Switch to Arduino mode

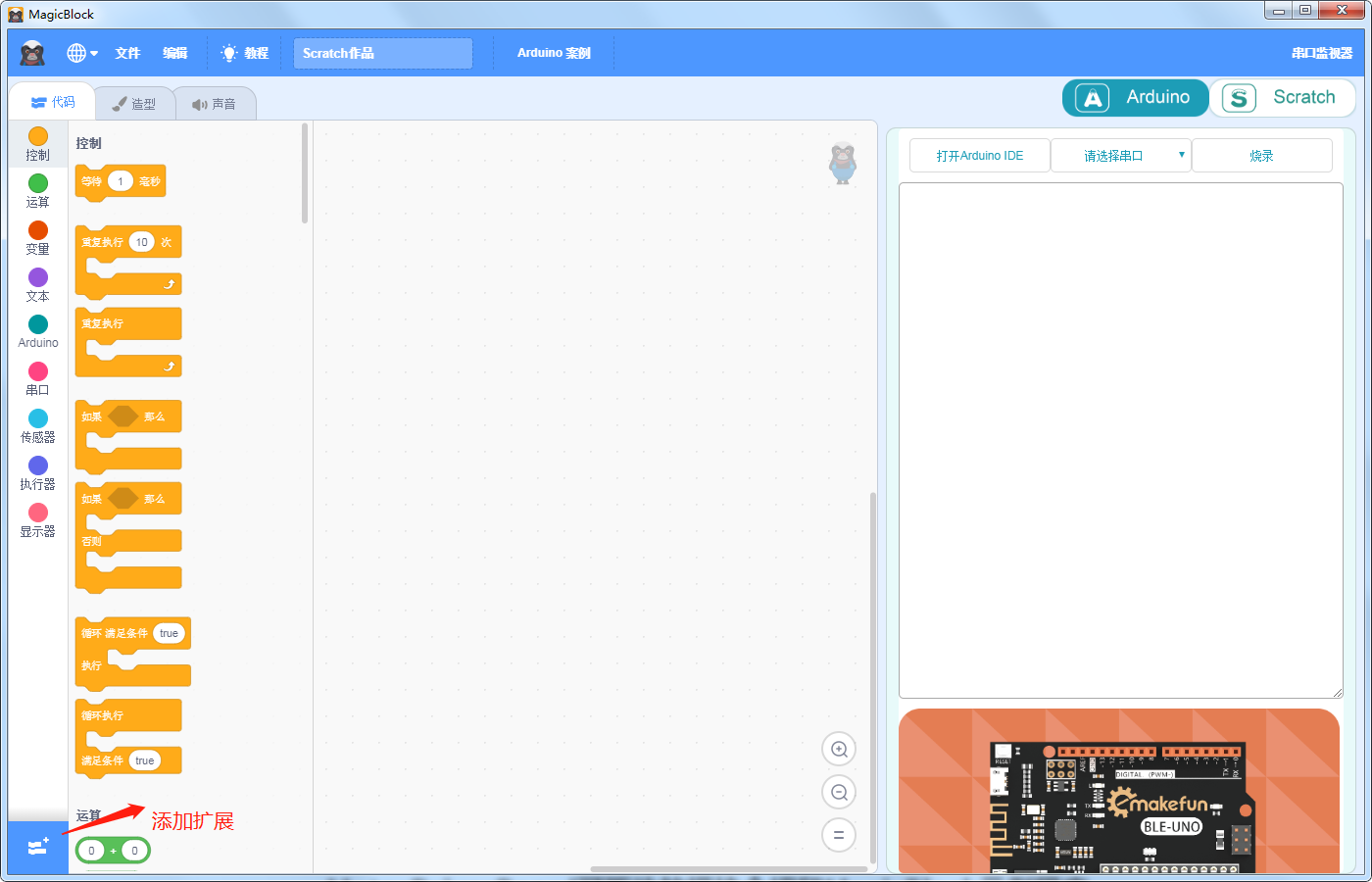(x=1136, y=97)
